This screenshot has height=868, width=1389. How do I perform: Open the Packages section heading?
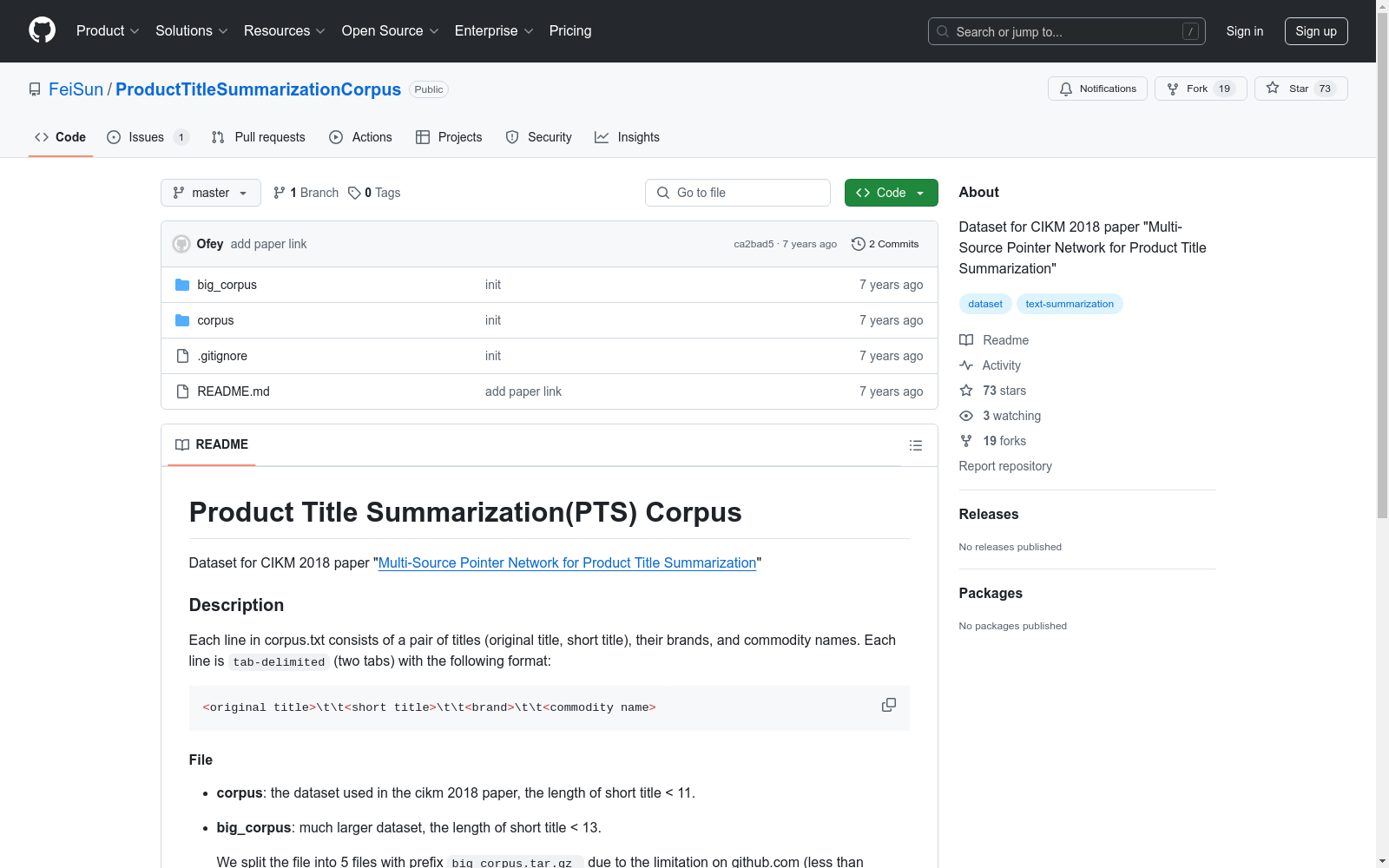(x=991, y=593)
